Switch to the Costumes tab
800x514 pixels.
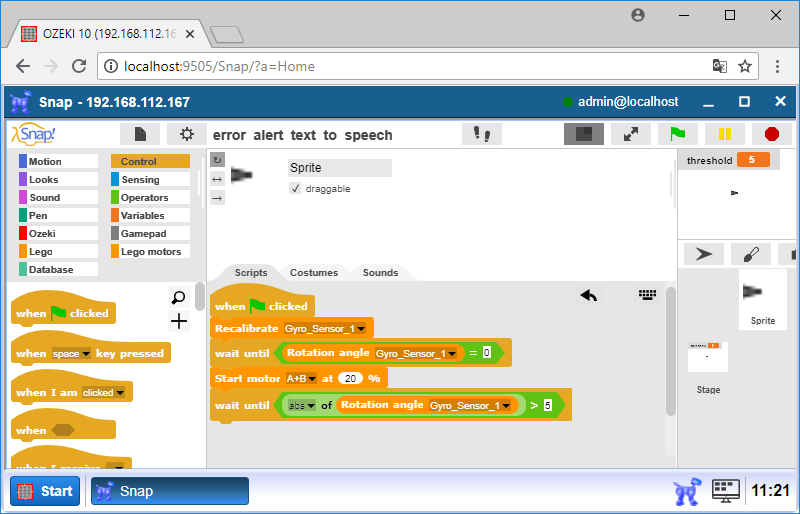pos(314,273)
